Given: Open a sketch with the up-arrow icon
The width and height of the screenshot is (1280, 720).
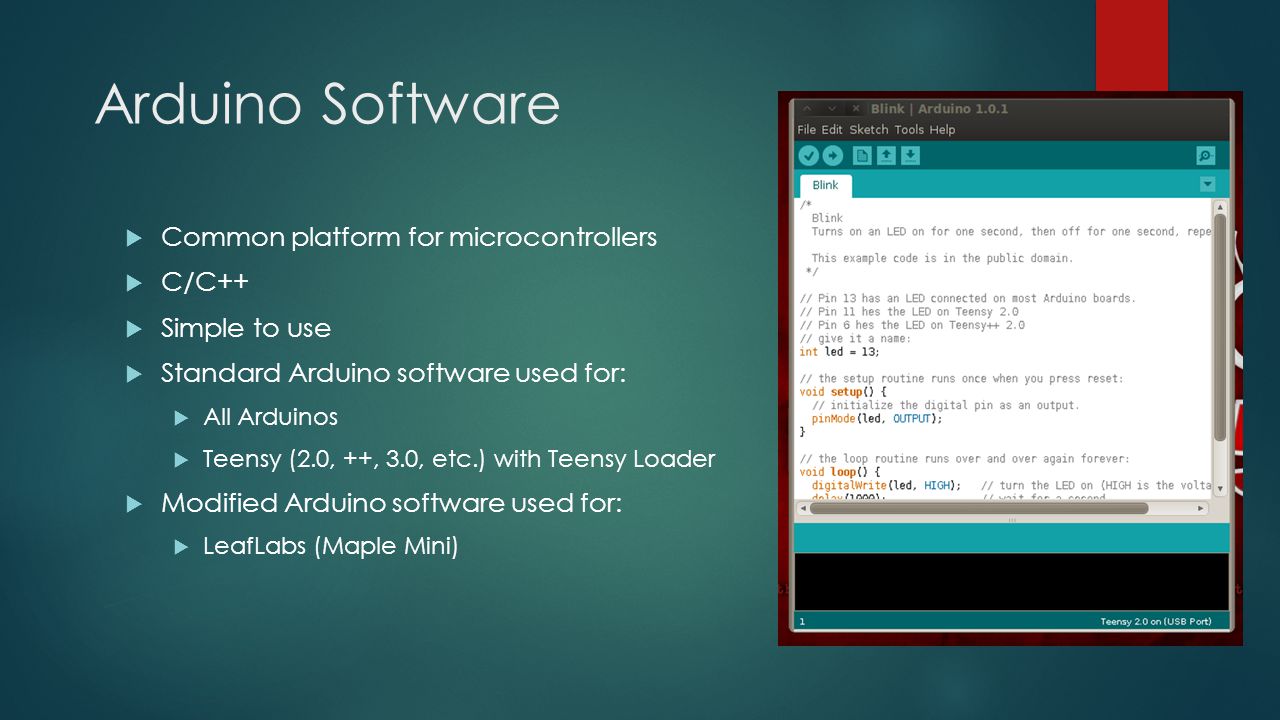Looking at the screenshot, I should 886,156.
